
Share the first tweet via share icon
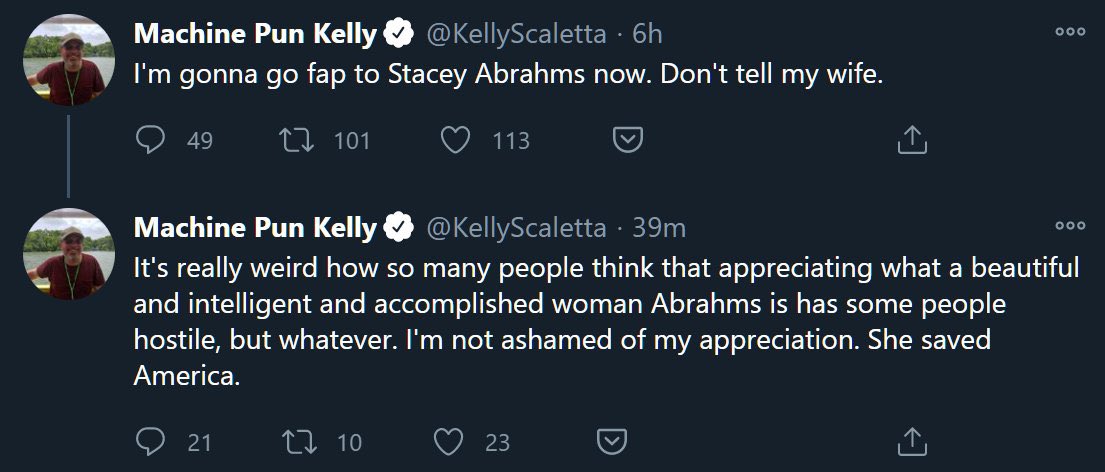pyautogui.click(x=911, y=142)
